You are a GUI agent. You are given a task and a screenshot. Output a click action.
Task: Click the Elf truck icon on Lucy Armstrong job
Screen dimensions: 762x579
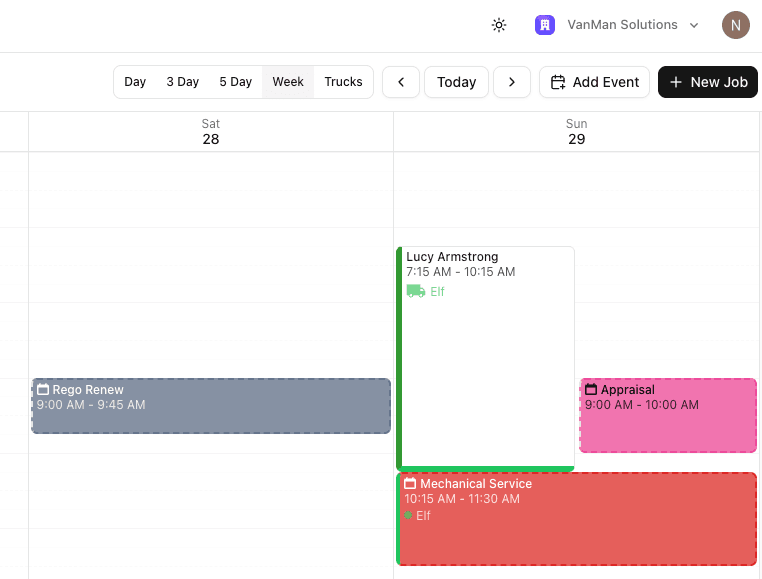point(416,291)
